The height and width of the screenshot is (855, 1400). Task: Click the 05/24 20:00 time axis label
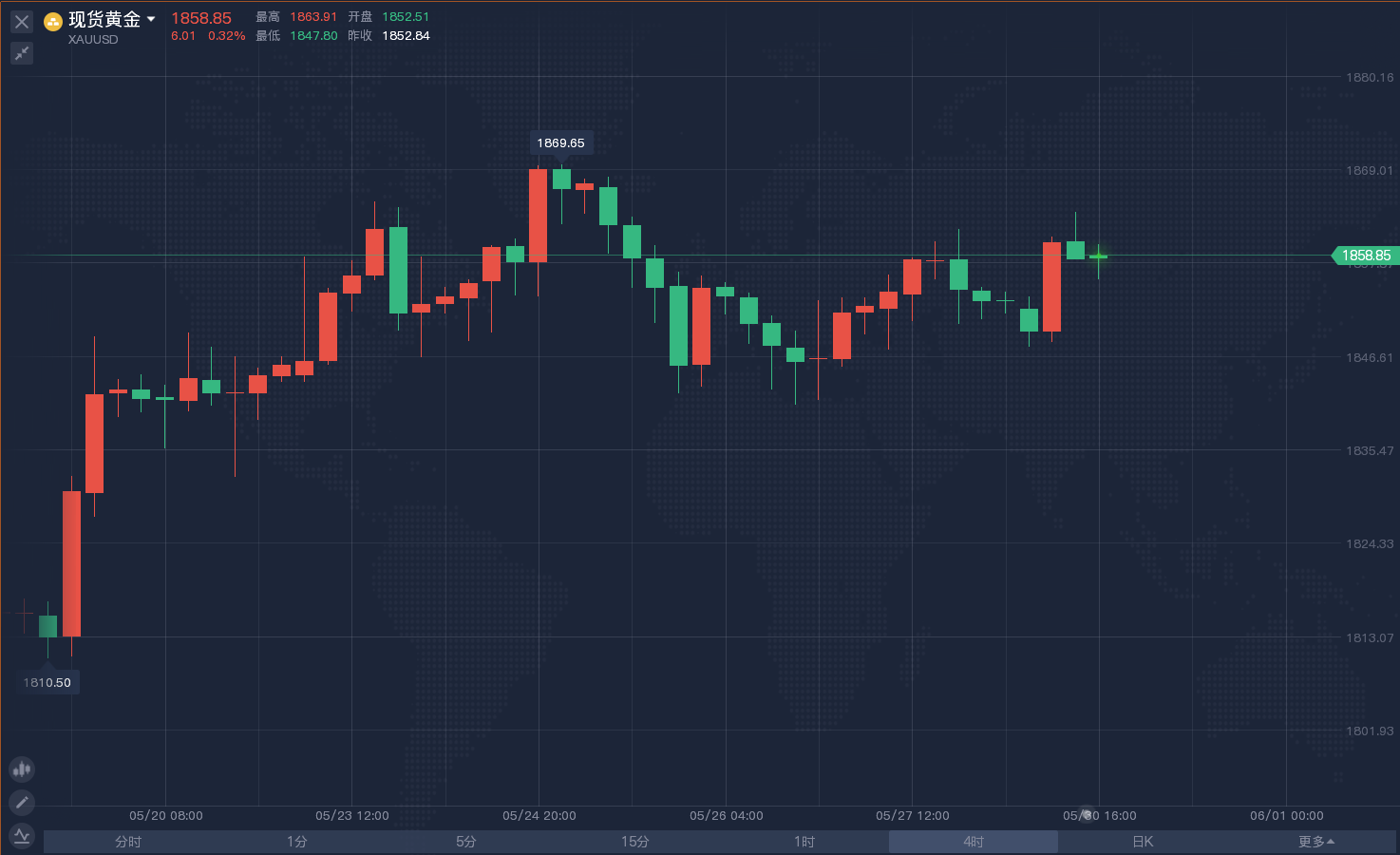click(x=539, y=816)
